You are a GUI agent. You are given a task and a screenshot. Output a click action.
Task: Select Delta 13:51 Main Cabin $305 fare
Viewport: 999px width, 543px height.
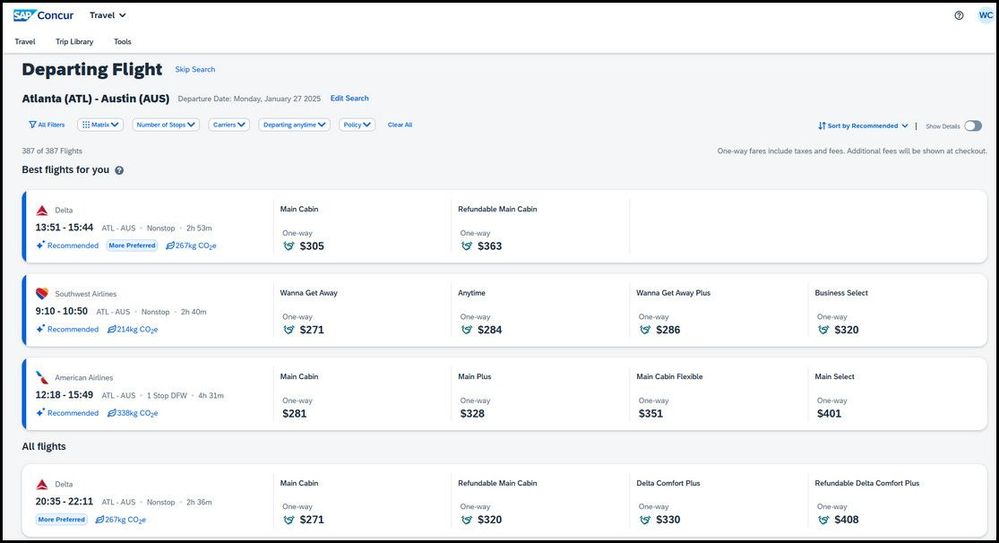[362, 227]
